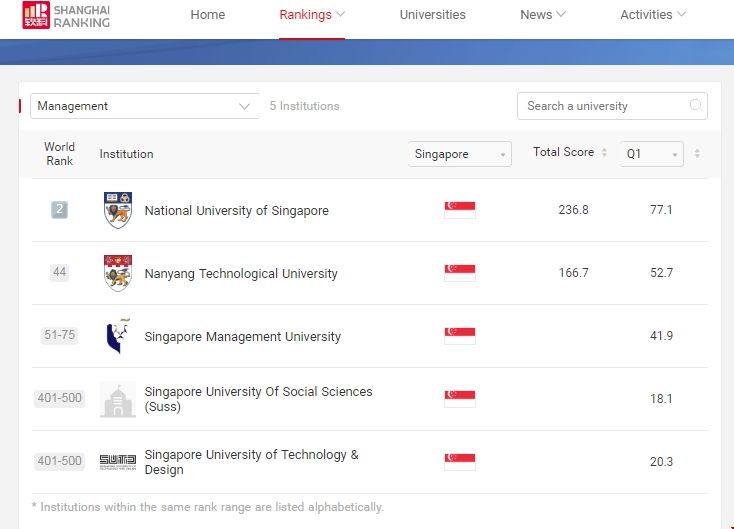The height and width of the screenshot is (529, 734).
Task: Click the Q1 value 52.7
Action: click(x=661, y=272)
